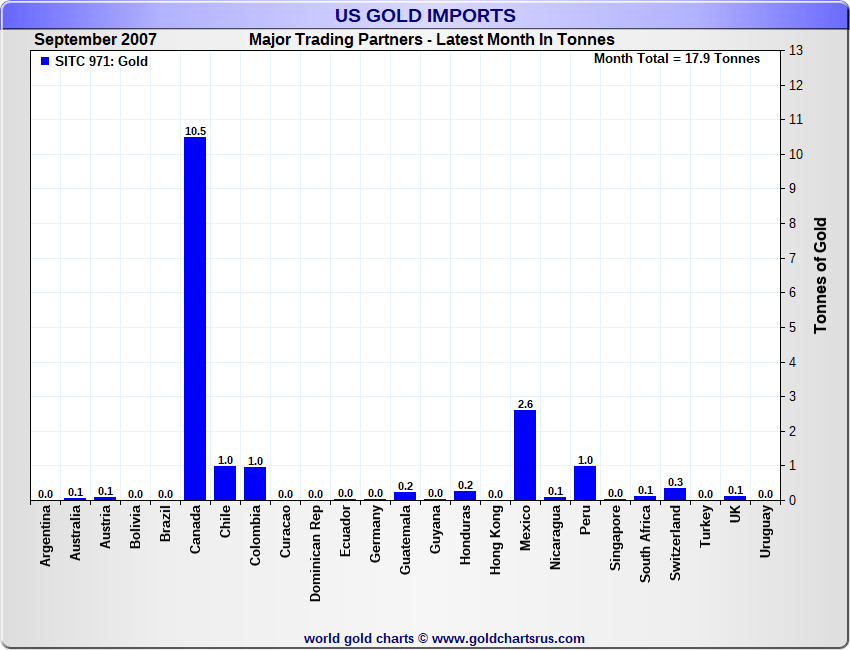Click the Peru bar
Image resolution: width=850 pixels, height=650 pixels.
(x=585, y=483)
